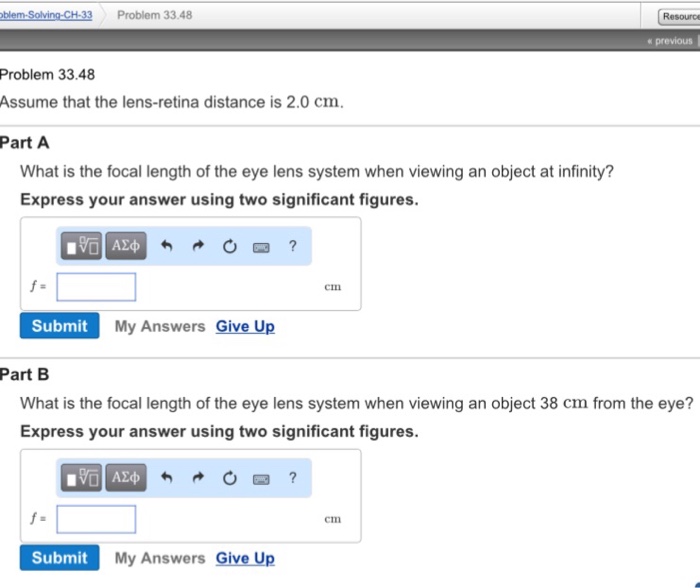Select the Part A heading text
The height and width of the screenshot is (588, 700).
(25, 143)
